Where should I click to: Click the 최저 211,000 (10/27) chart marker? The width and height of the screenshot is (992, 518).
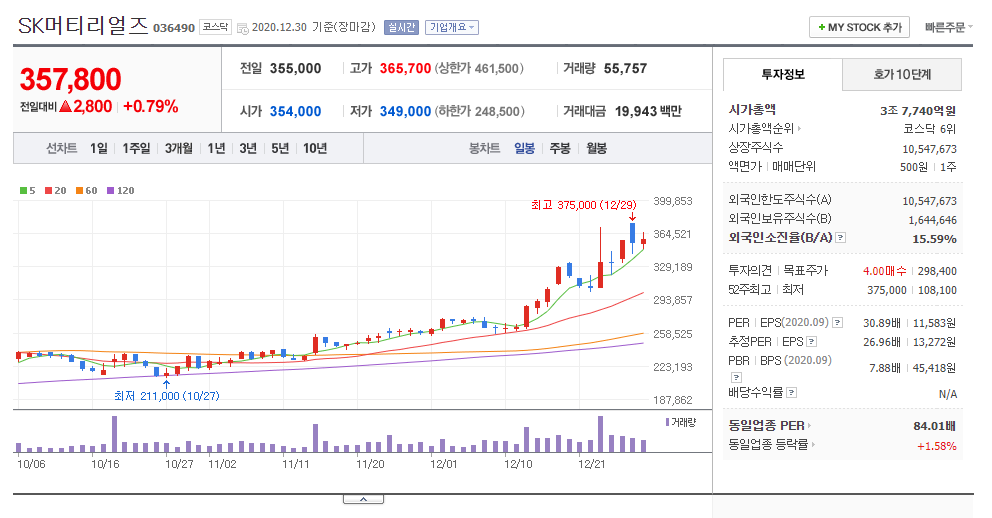[166, 396]
